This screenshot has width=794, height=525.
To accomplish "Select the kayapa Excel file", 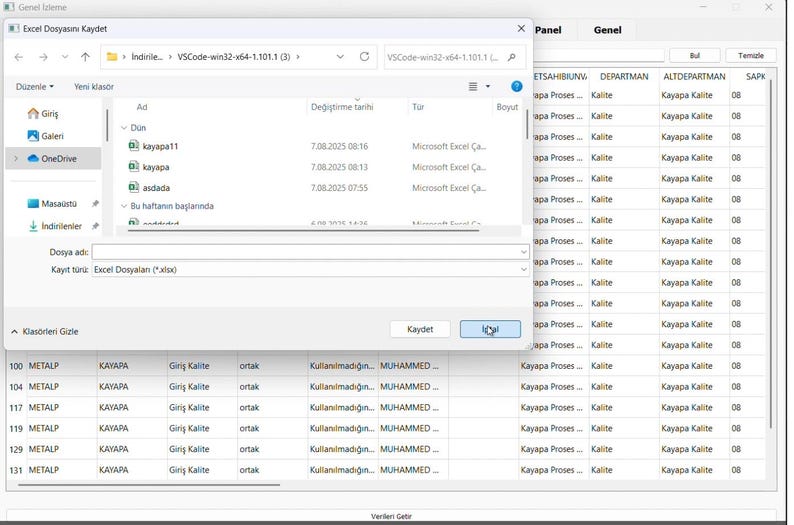I will click(x=155, y=167).
